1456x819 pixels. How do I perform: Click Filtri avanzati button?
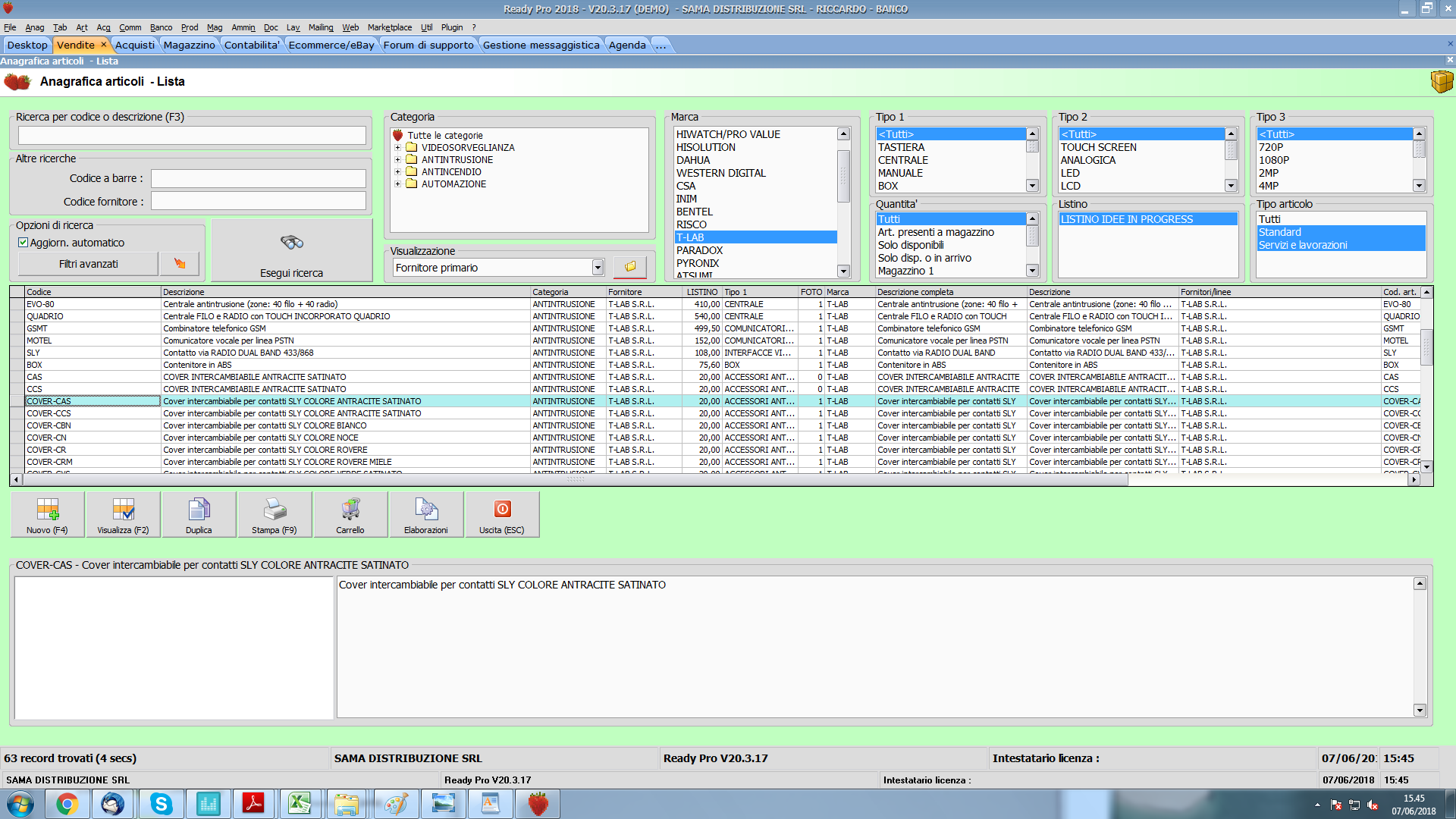(x=88, y=264)
